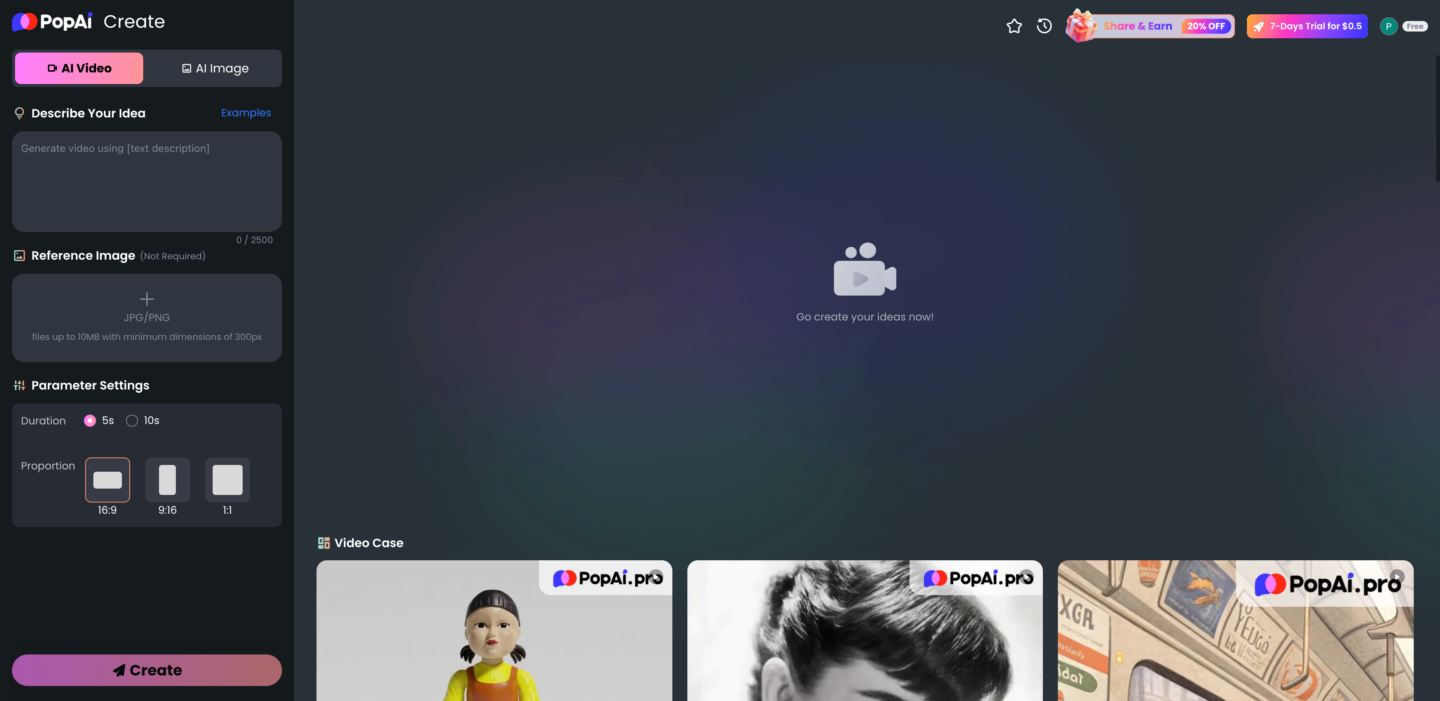This screenshot has width=1440, height=701.
Task: Click the 'Describe Your Idea' heading
Action: pos(88,113)
